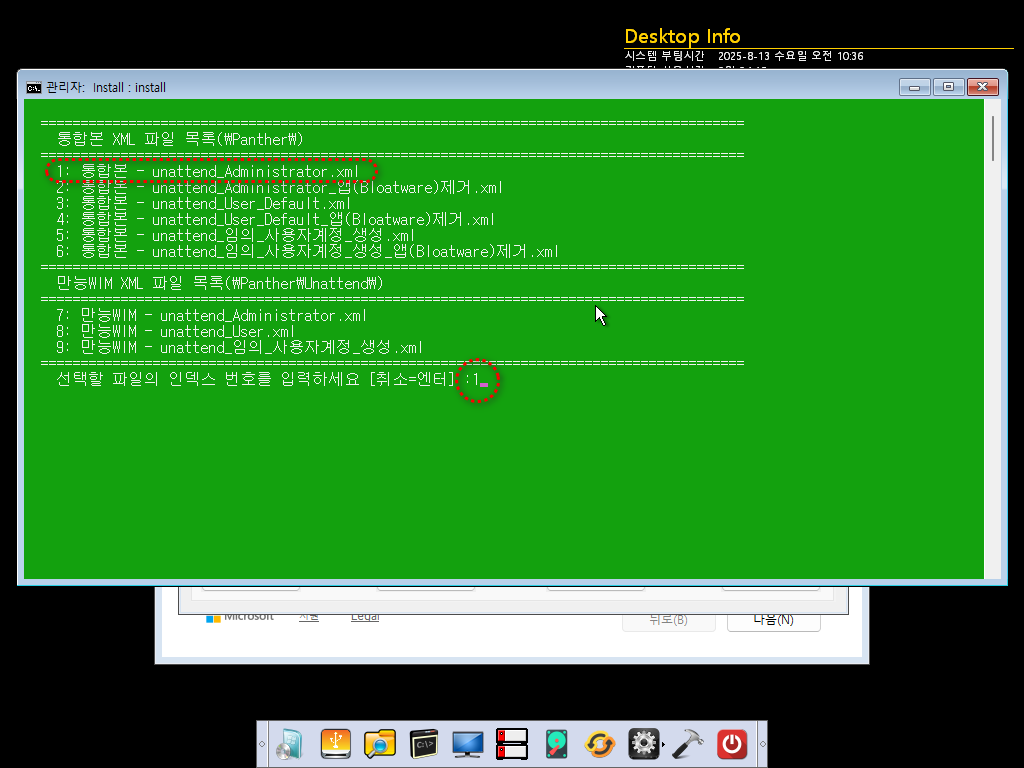Launch the hammer tool icon in the dock
1024x768 pixels.
pyautogui.click(x=688, y=744)
